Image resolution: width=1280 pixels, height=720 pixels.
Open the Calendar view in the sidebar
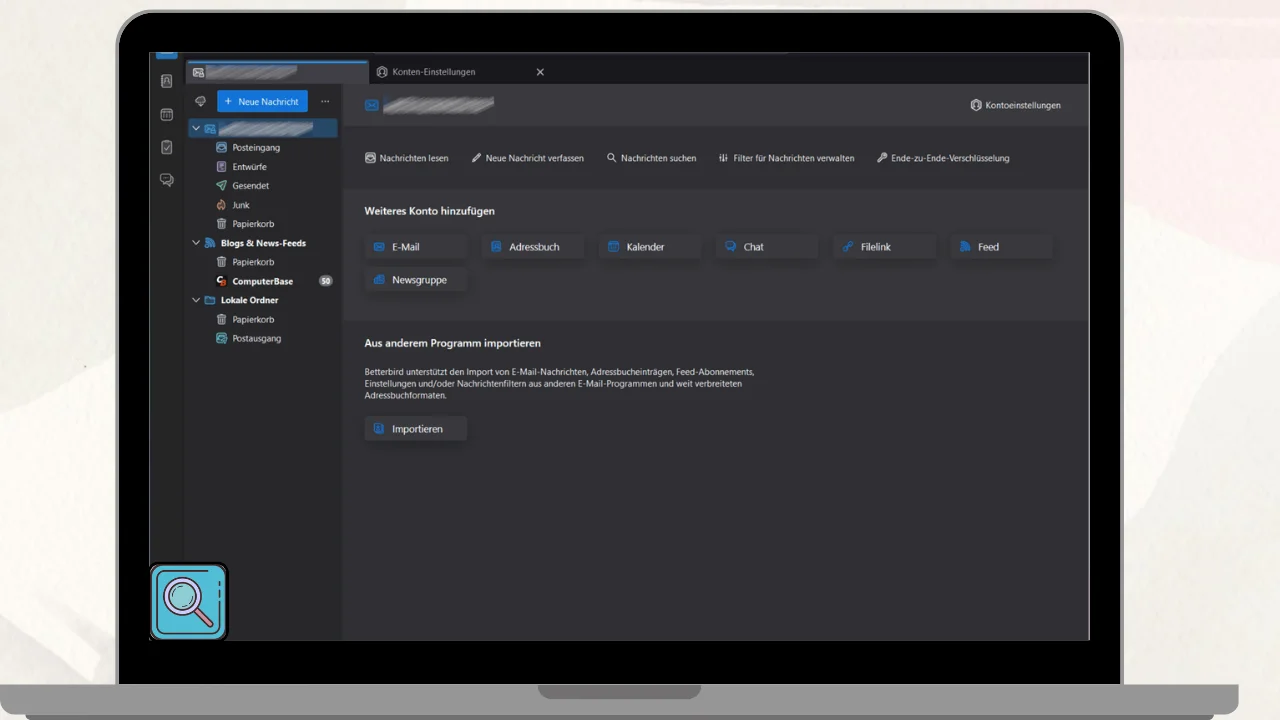[x=167, y=114]
